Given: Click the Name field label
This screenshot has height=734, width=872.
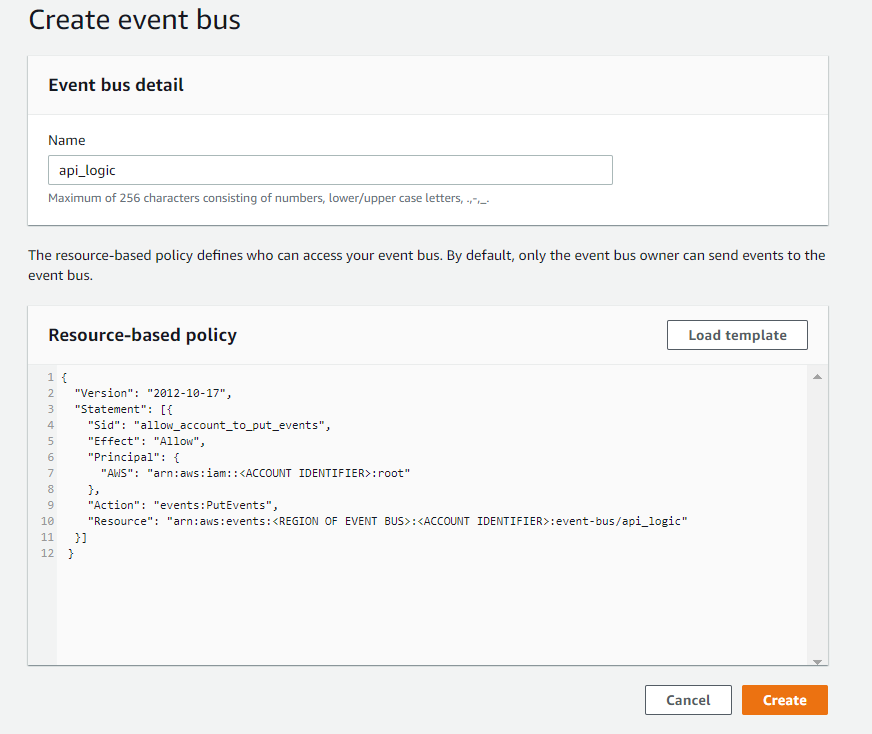Looking at the screenshot, I should (67, 140).
